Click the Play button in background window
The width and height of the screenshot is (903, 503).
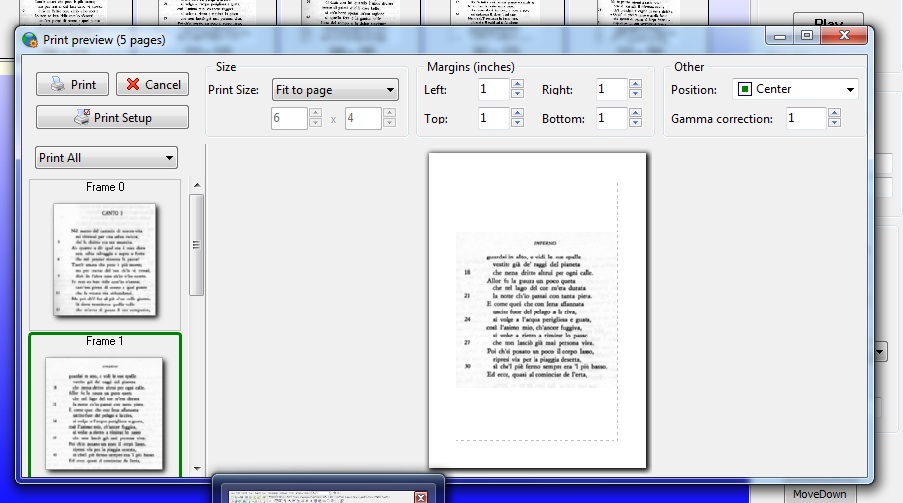[829, 21]
